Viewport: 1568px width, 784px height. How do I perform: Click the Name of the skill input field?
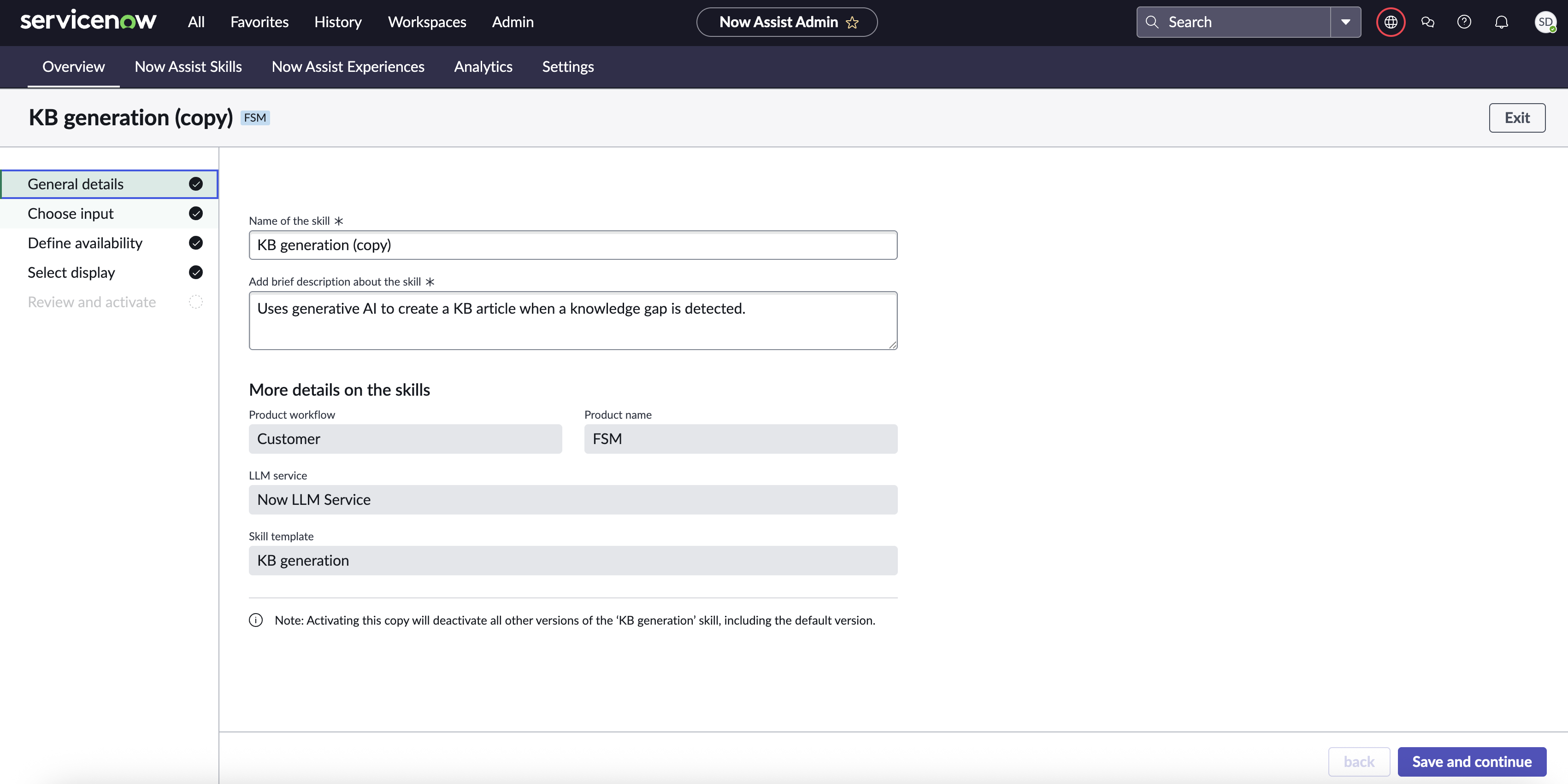573,245
